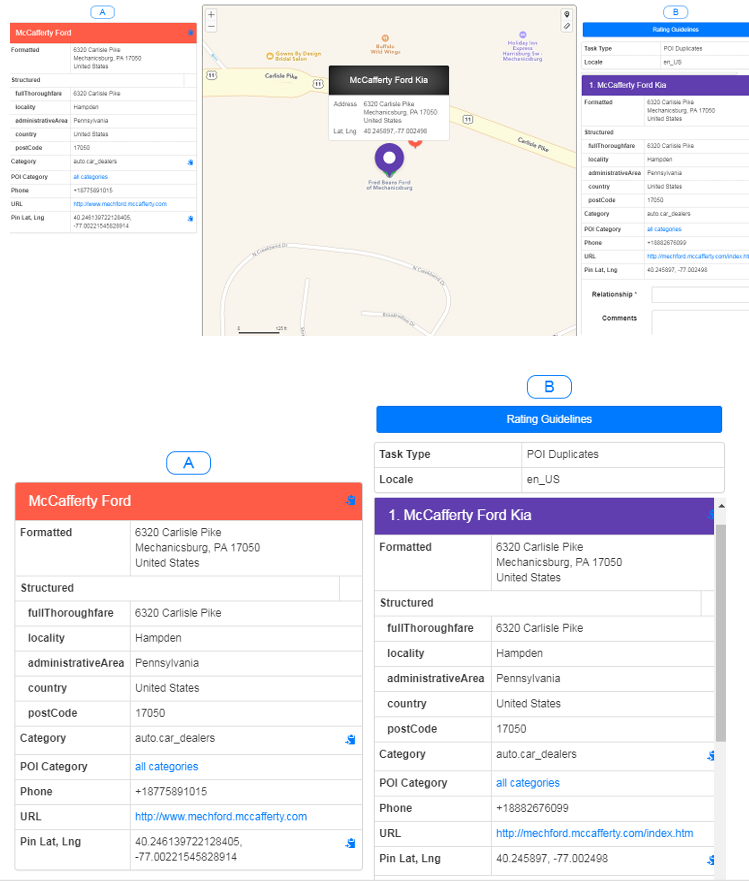
Task: Zoom in with the map plus button
Action: [211, 15]
